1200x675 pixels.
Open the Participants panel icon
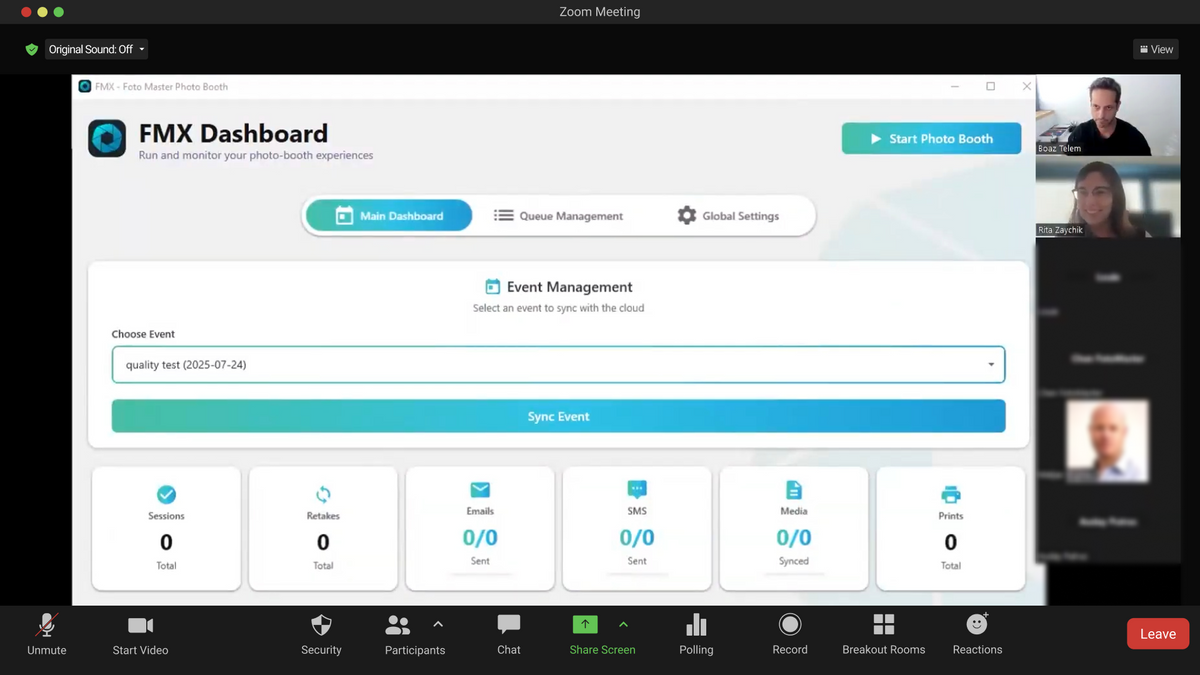(x=398, y=625)
